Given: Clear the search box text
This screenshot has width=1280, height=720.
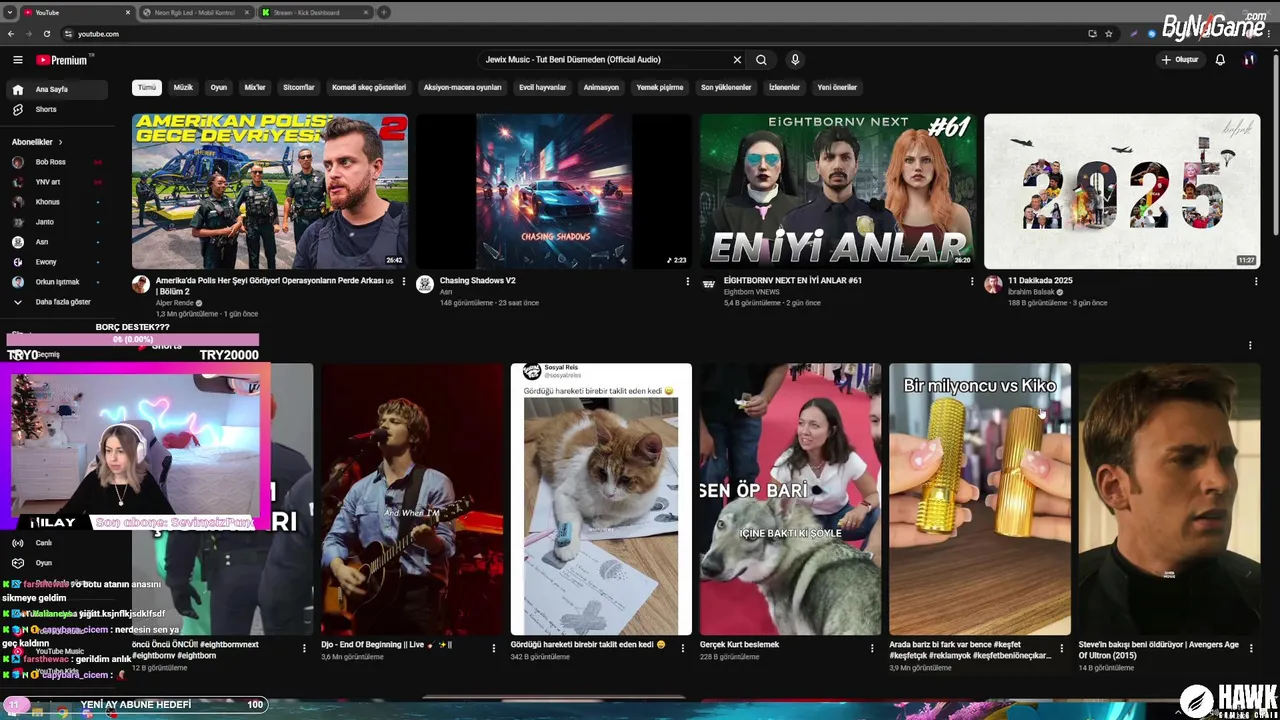Looking at the screenshot, I should [737, 60].
